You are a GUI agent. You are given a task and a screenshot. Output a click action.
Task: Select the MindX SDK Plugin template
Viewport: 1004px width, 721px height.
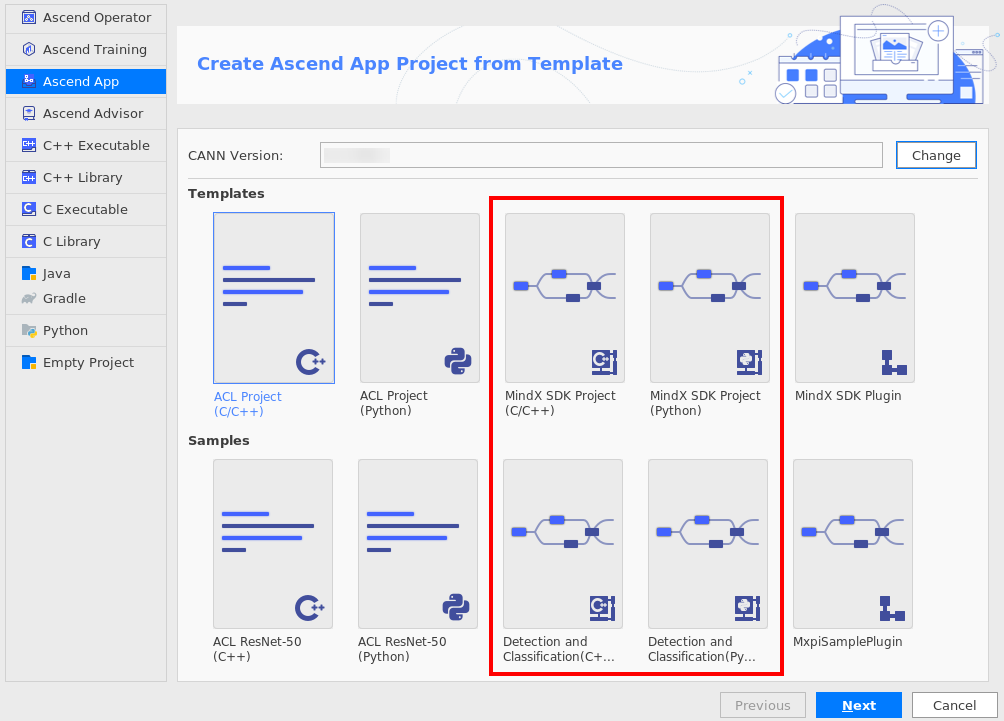point(855,298)
